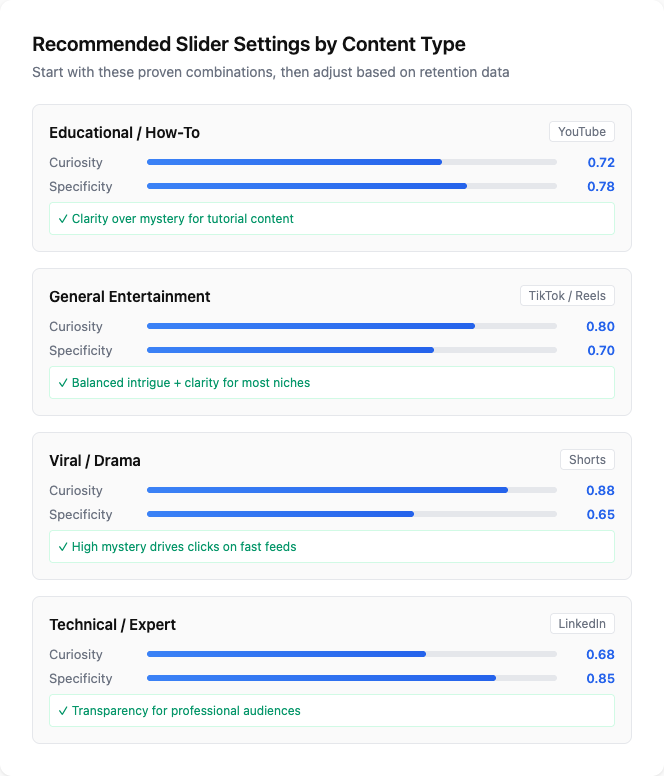The image size is (664, 776).
Task: Click the Specificity label in General Entertainment
Action: 81,350
